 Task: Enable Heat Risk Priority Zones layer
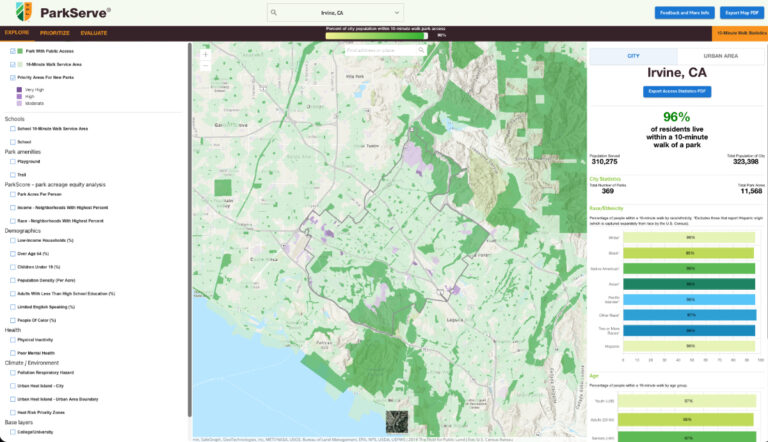pyautogui.click(x=13, y=412)
